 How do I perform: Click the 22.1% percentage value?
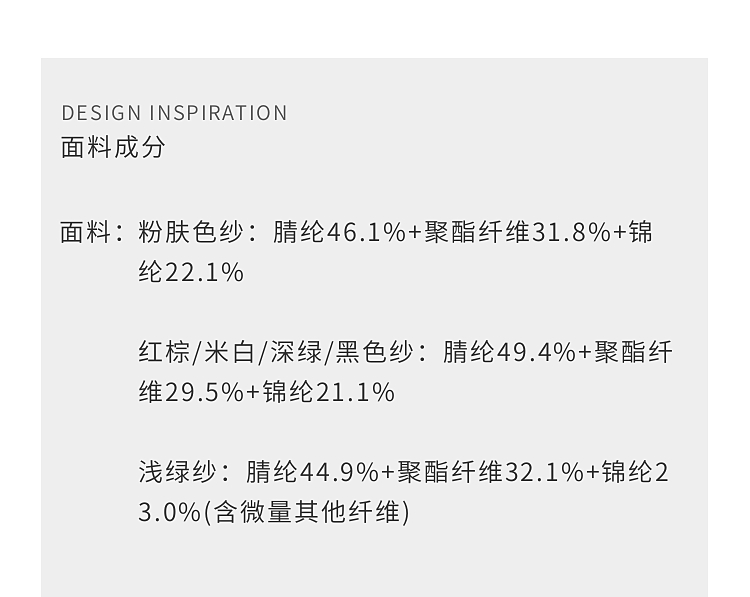[204, 273]
